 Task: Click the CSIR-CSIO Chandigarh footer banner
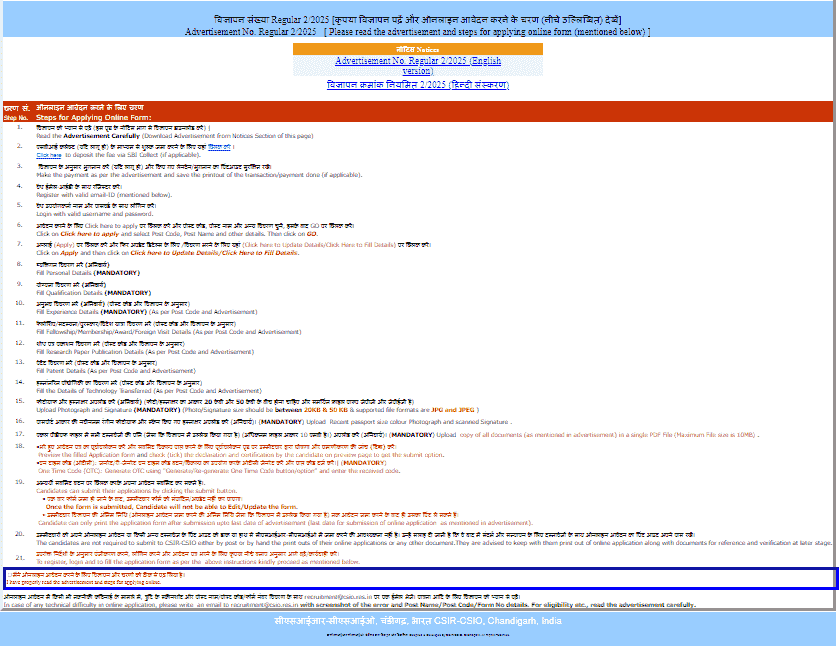417,622
